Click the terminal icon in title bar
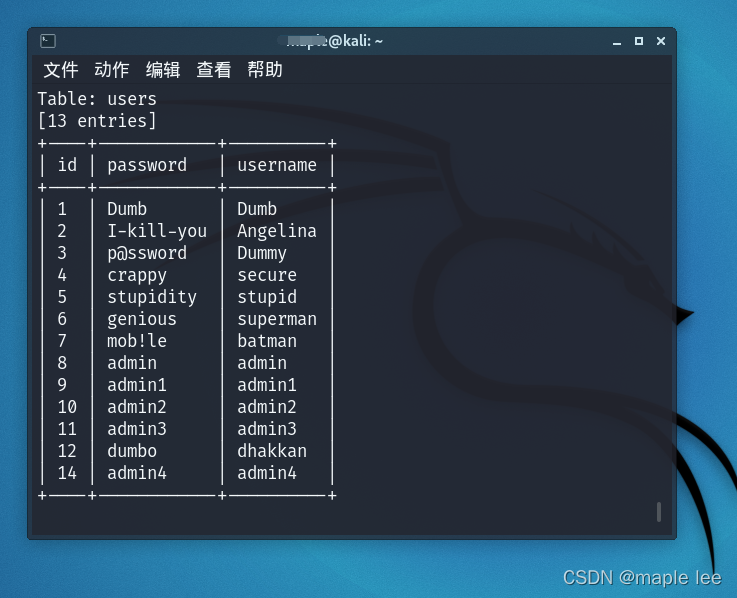Image resolution: width=737 pixels, height=598 pixels. pyautogui.click(x=48, y=41)
